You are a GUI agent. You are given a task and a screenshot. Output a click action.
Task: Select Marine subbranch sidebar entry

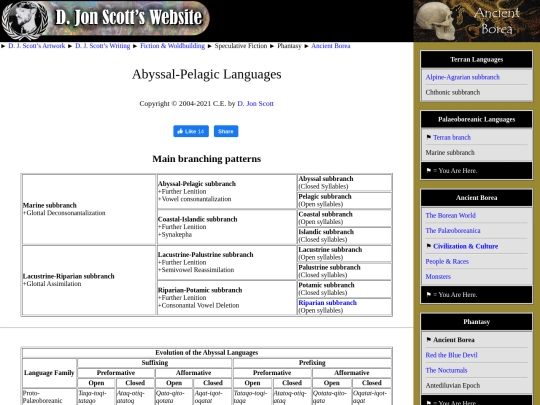tap(450, 153)
